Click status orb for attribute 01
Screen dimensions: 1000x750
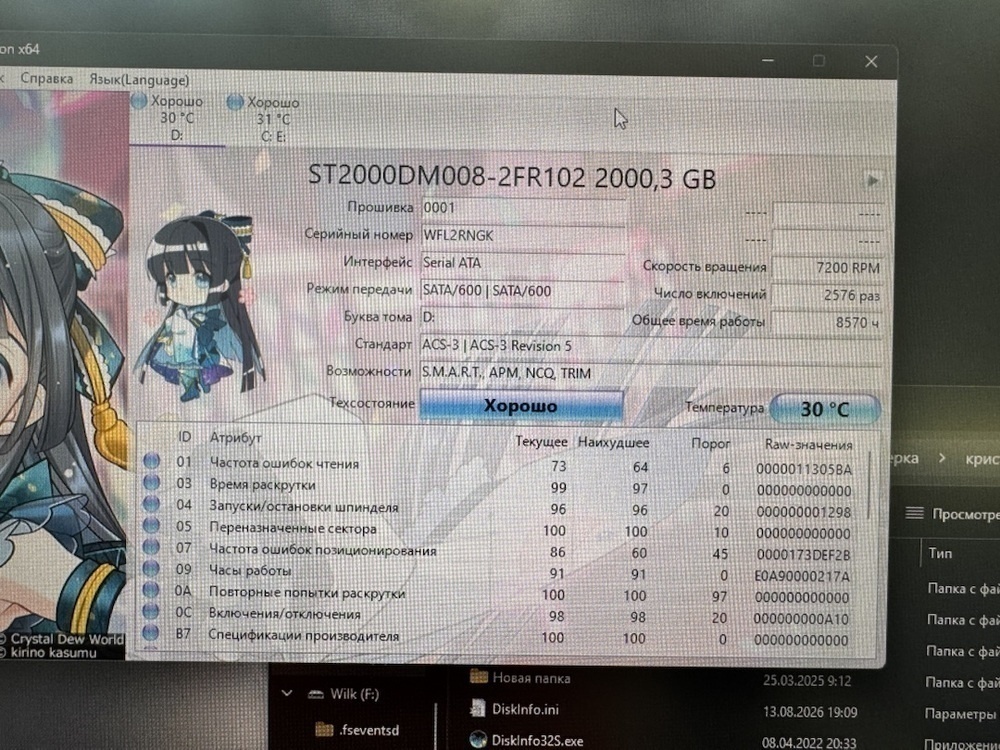[x=152, y=460]
